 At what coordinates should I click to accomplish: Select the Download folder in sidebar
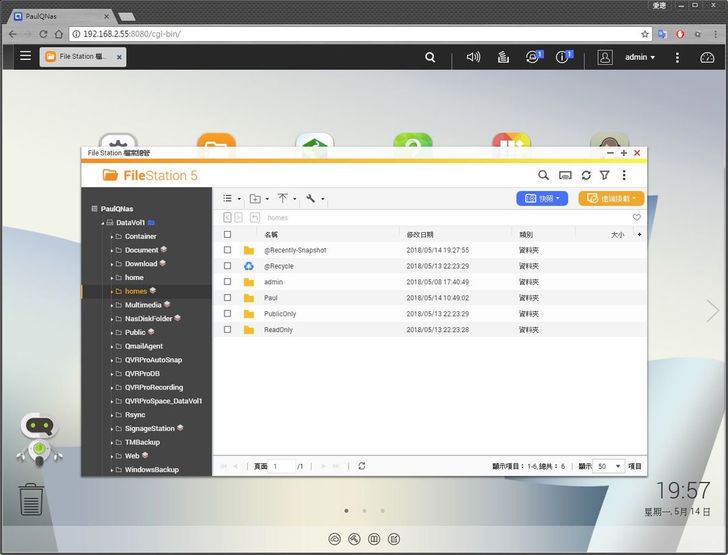tap(140, 264)
